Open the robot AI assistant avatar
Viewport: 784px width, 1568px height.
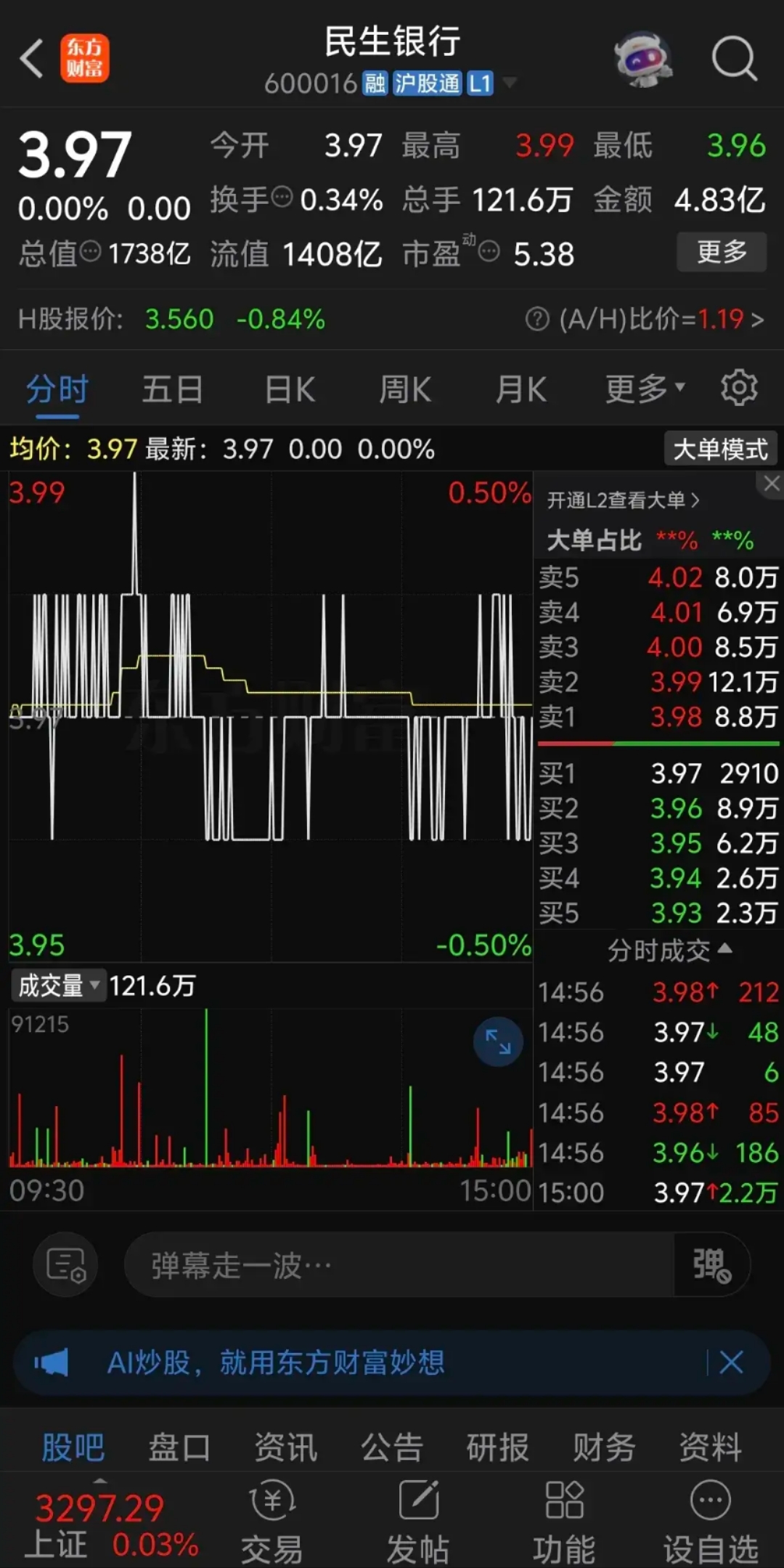642,58
